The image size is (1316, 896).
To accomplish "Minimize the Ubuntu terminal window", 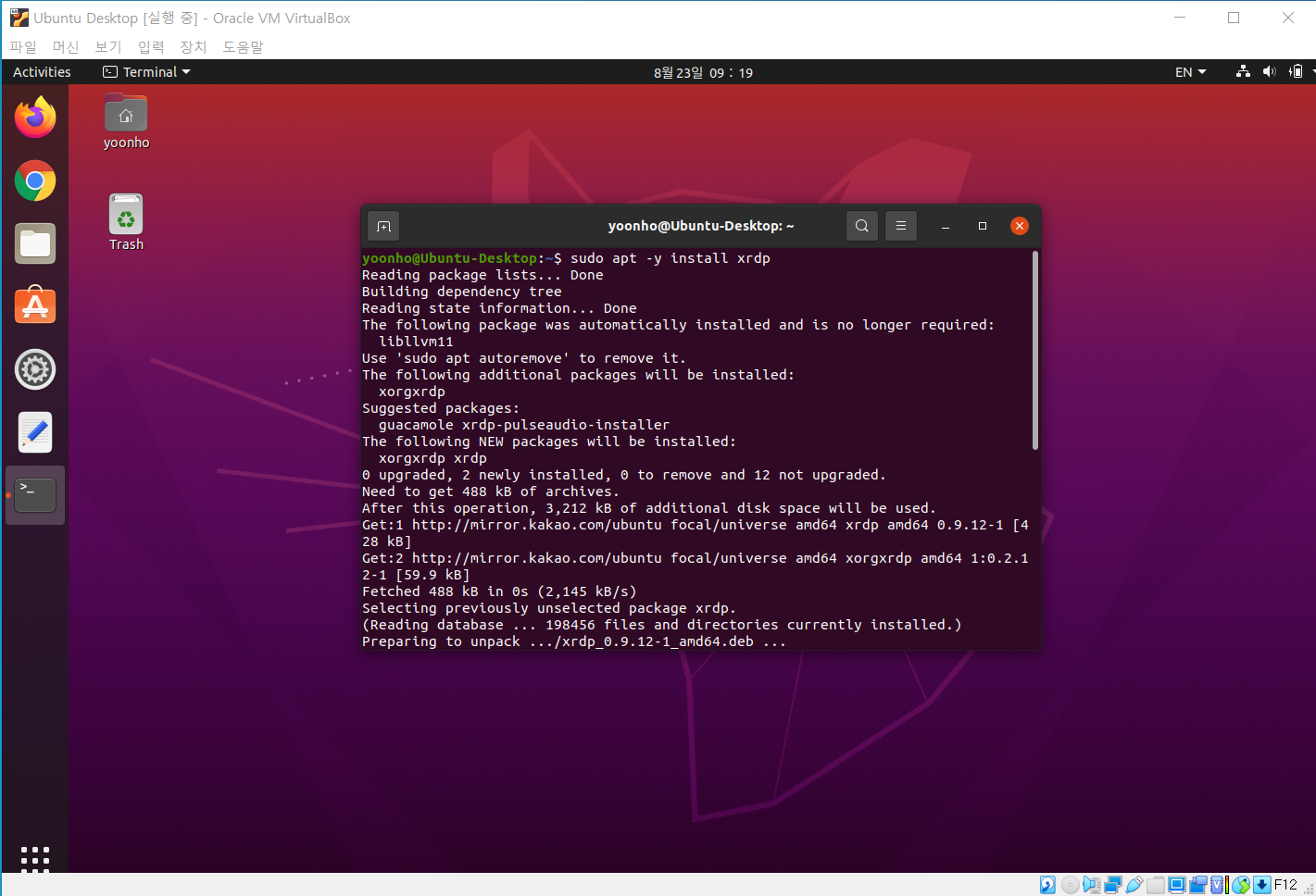I will (946, 226).
